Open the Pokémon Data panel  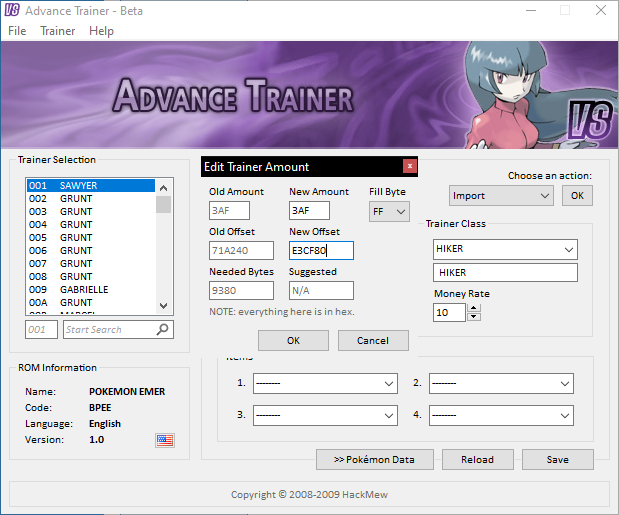(375, 460)
